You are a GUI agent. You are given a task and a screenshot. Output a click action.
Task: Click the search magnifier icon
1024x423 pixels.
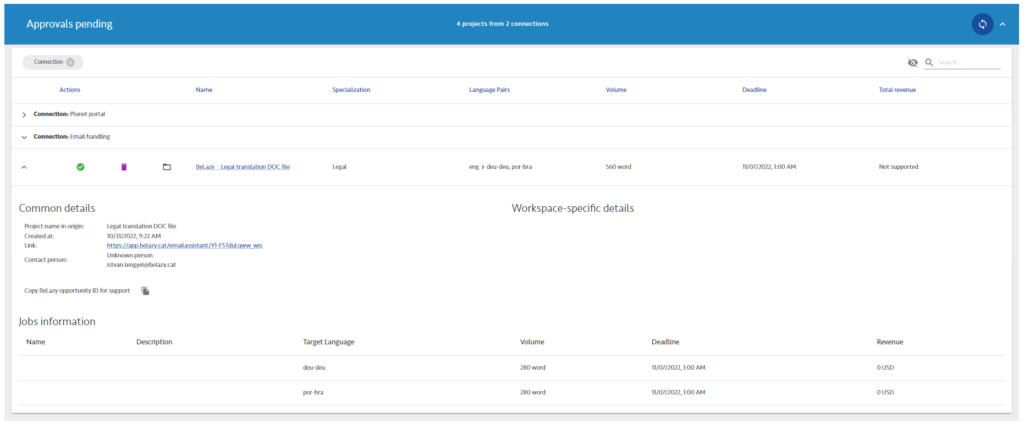[929, 62]
